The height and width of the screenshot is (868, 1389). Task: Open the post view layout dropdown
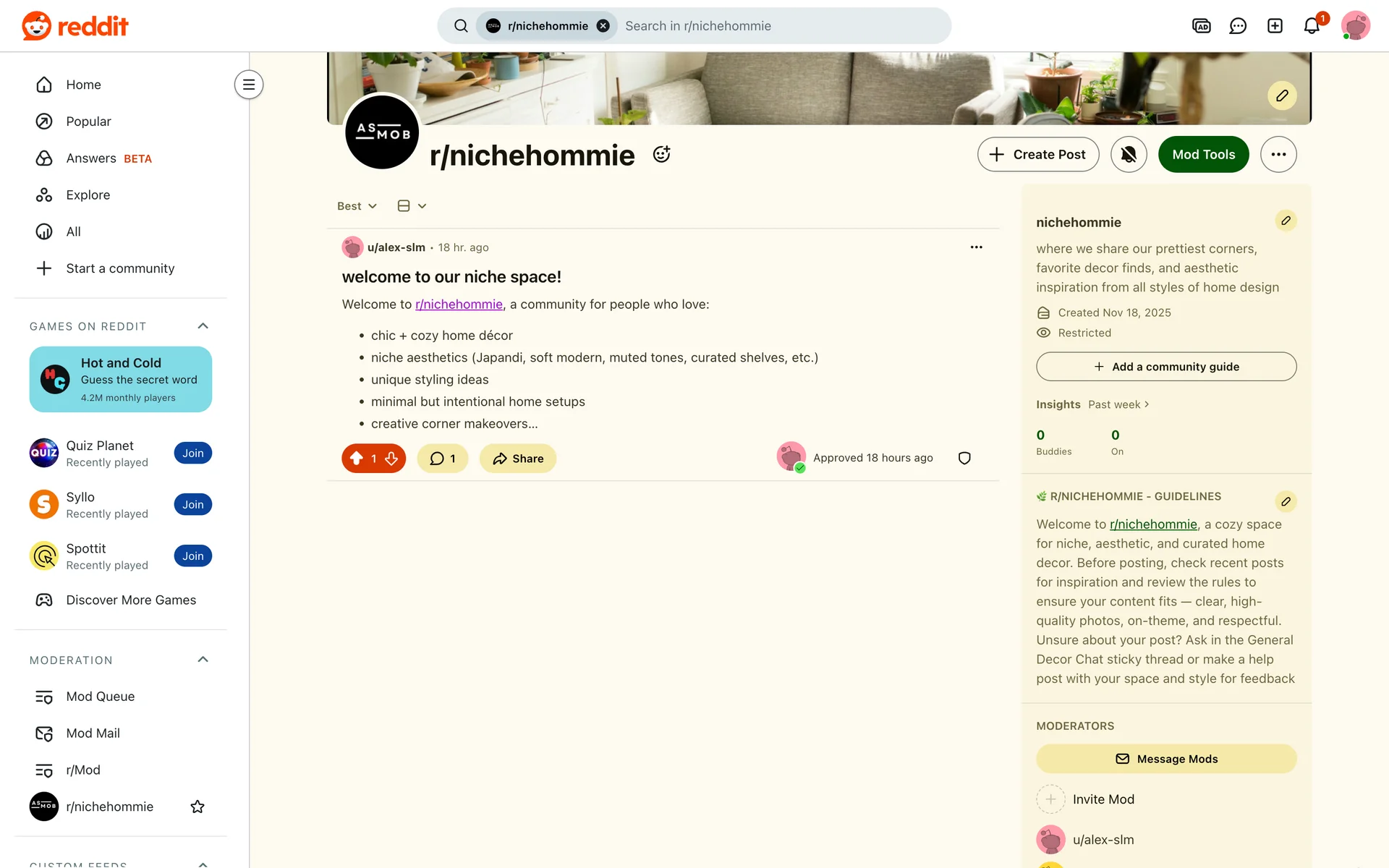(412, 206)
